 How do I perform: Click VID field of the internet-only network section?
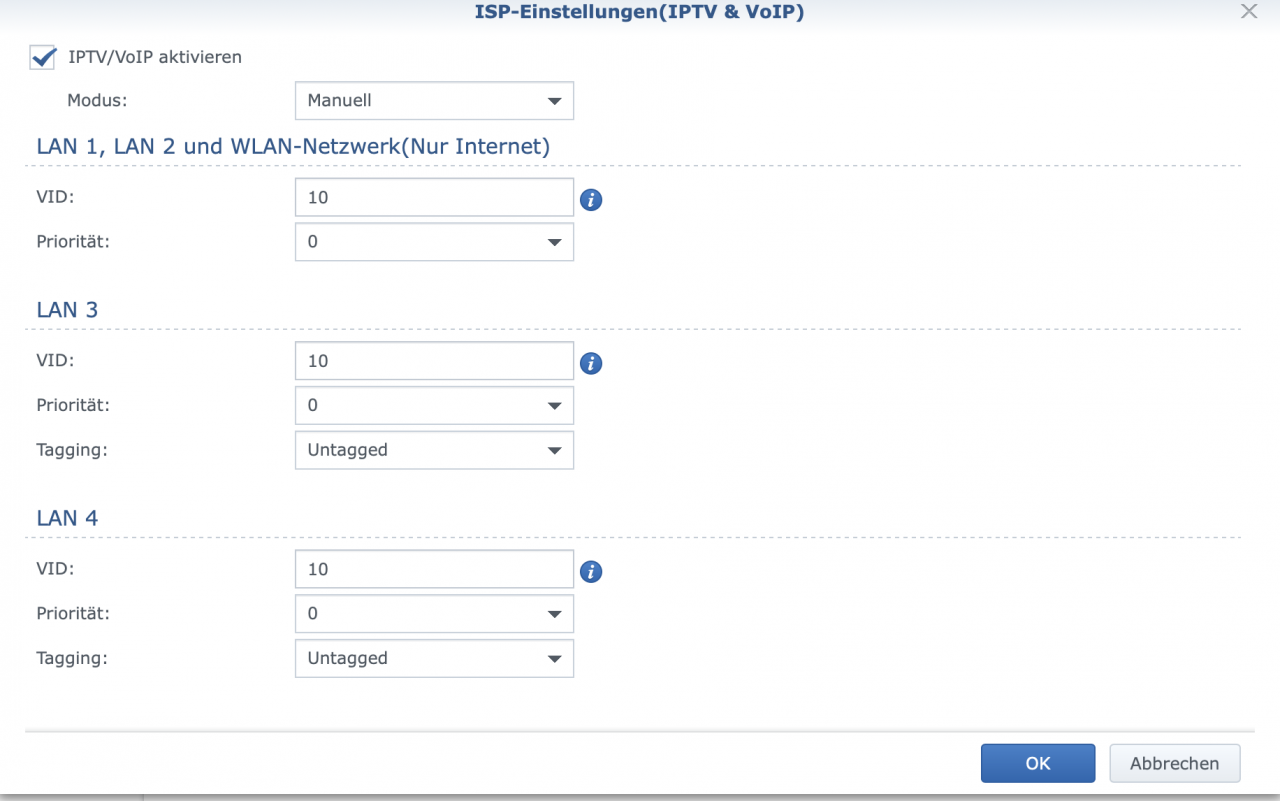tap(434, 198)
